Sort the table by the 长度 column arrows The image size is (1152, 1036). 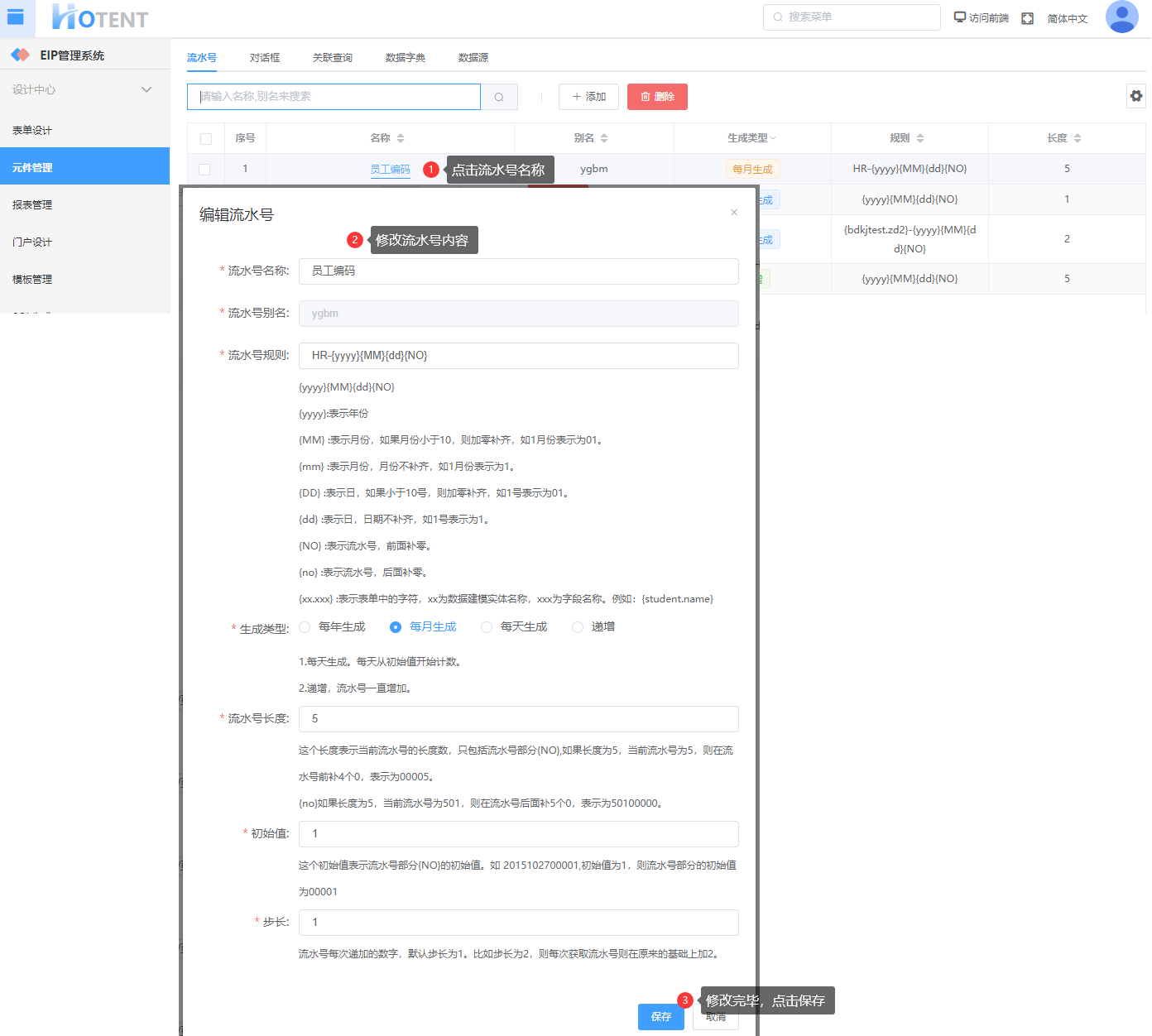click(x=1078, y=138)
